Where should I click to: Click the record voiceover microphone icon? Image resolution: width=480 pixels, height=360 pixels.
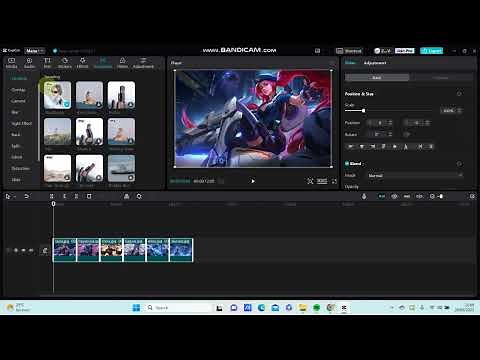[364, 196]
